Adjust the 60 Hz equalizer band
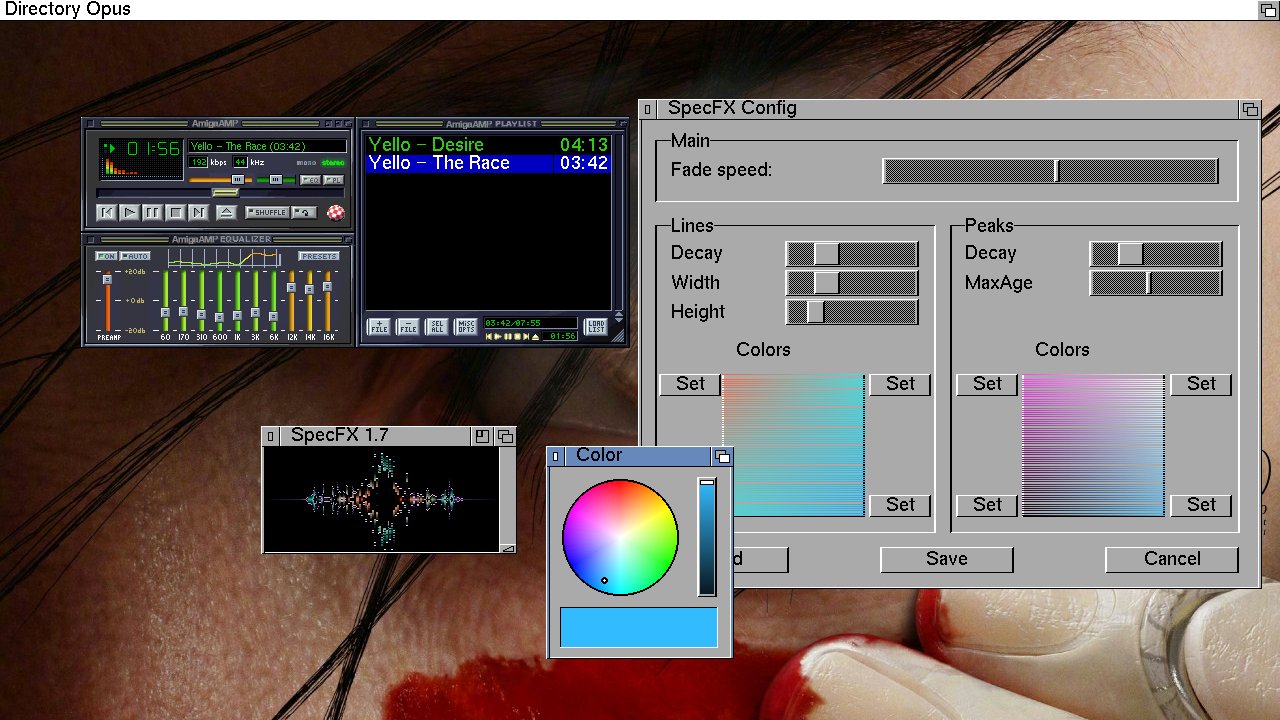 pyautogui.click(x=165, y=300)
